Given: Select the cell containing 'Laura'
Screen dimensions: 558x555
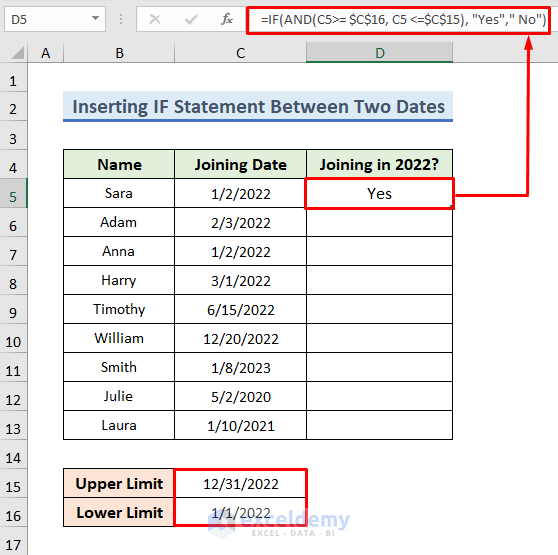Looking at the screenshot, I should point(119,426).
